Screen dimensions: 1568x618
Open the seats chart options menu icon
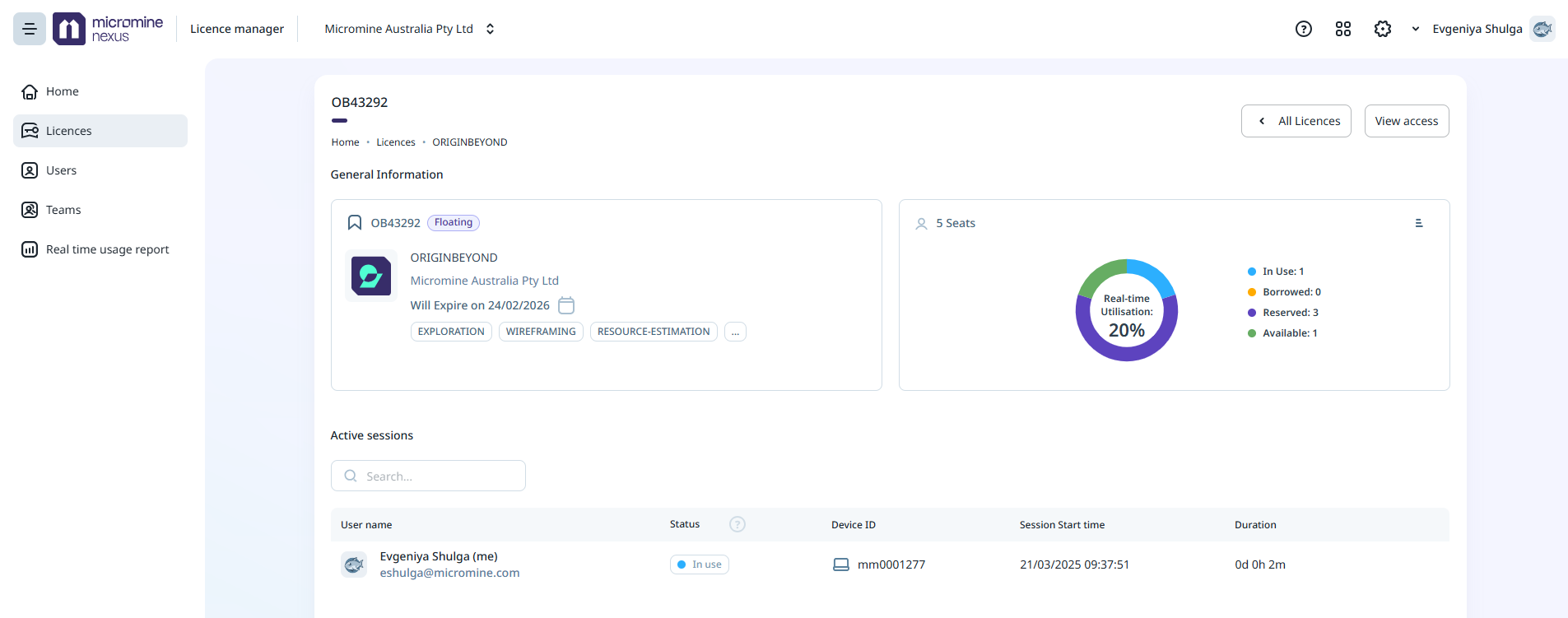[1418, 223]
